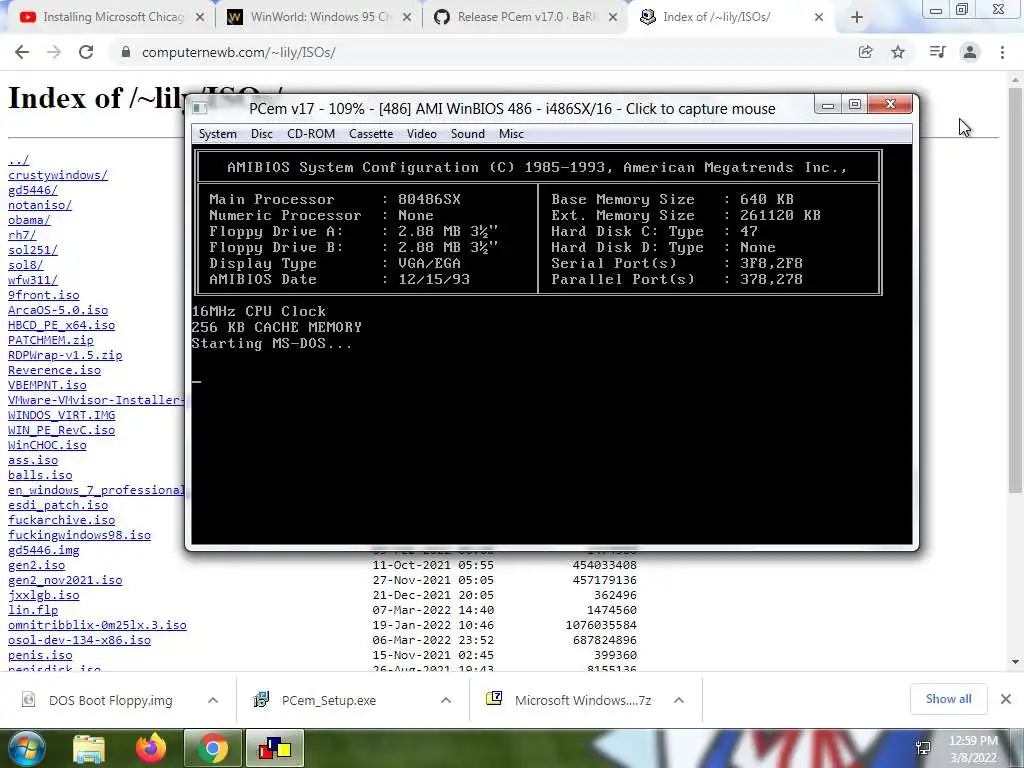Download RDPWrap-v1.5.zip link
1024x768 pixels.
[65, 355]
